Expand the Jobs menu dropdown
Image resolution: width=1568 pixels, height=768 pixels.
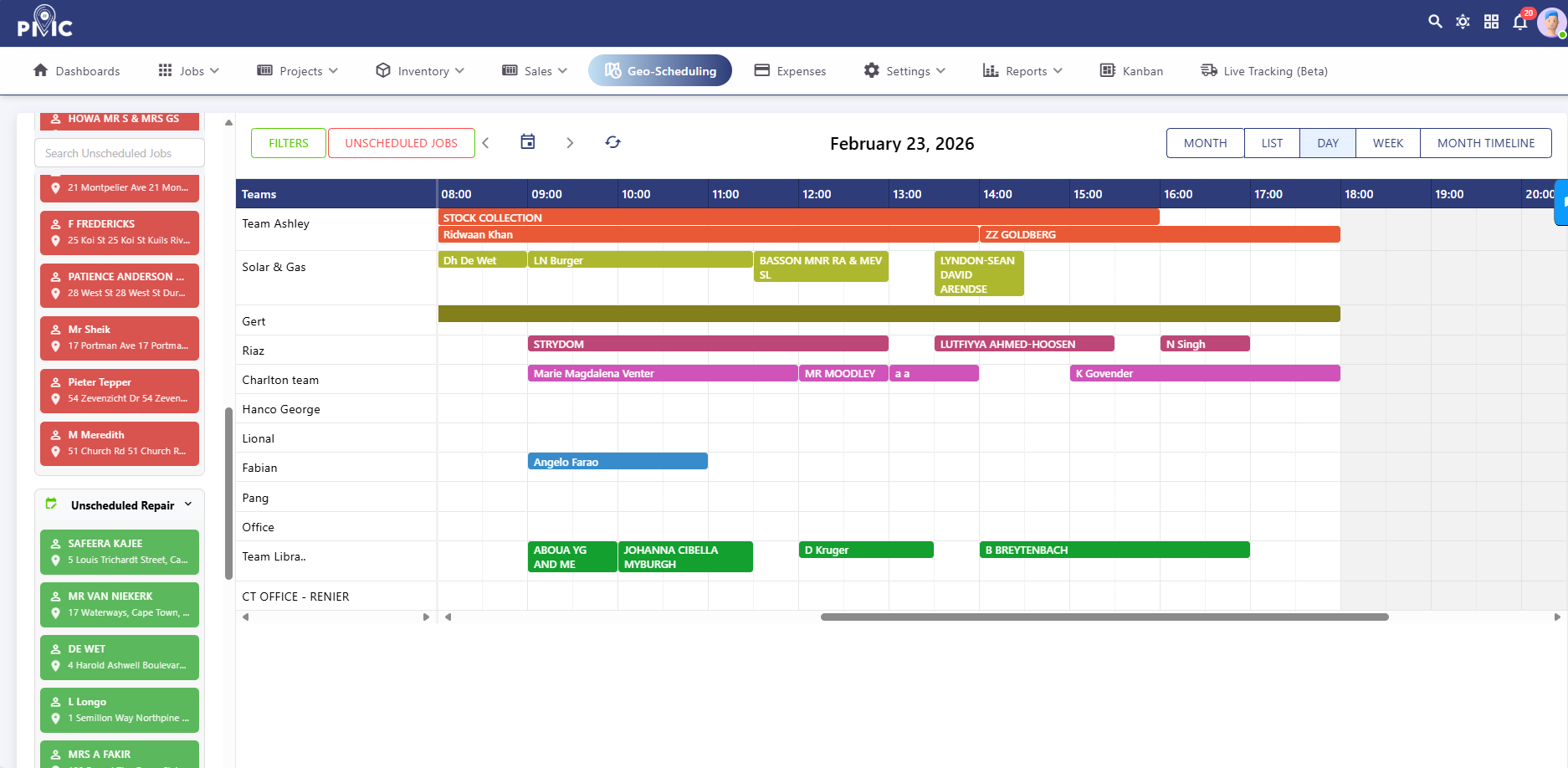215,71
